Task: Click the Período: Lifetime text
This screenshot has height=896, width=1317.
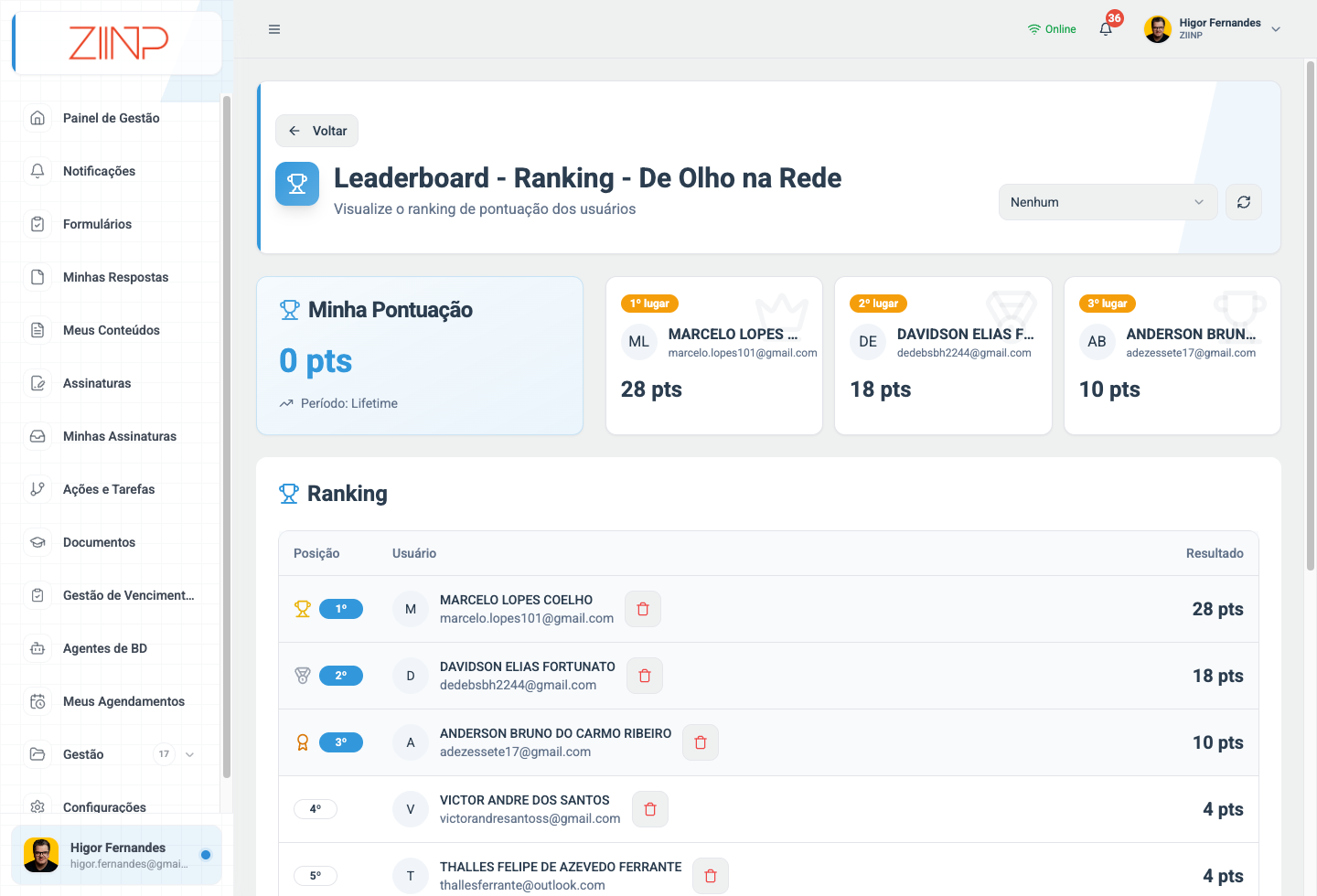Action: [x=349, y=403]
